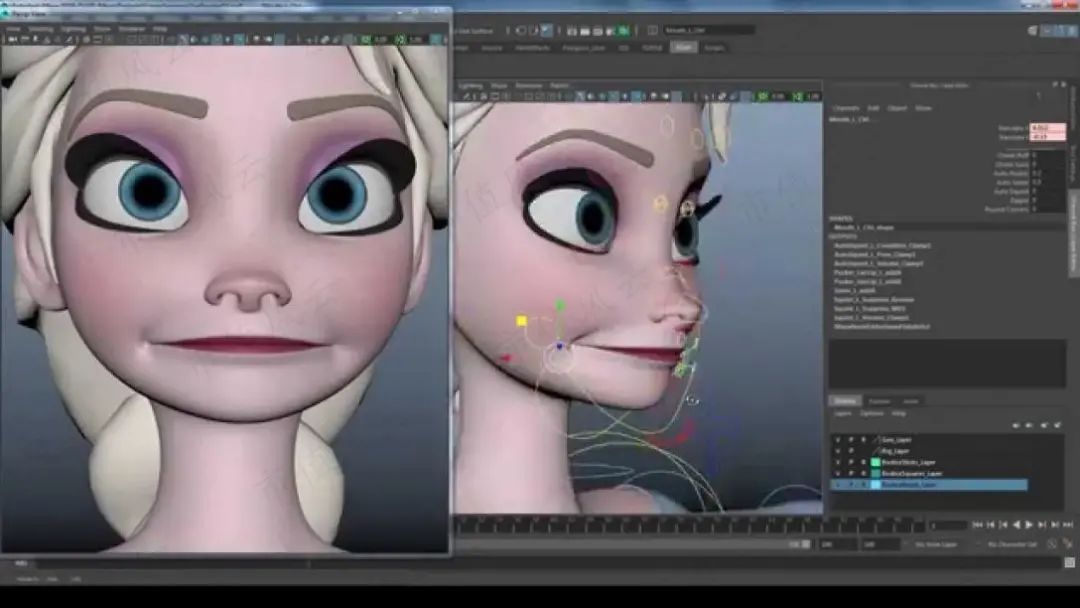Open Layers menu in layer editor

pos(843,413)
